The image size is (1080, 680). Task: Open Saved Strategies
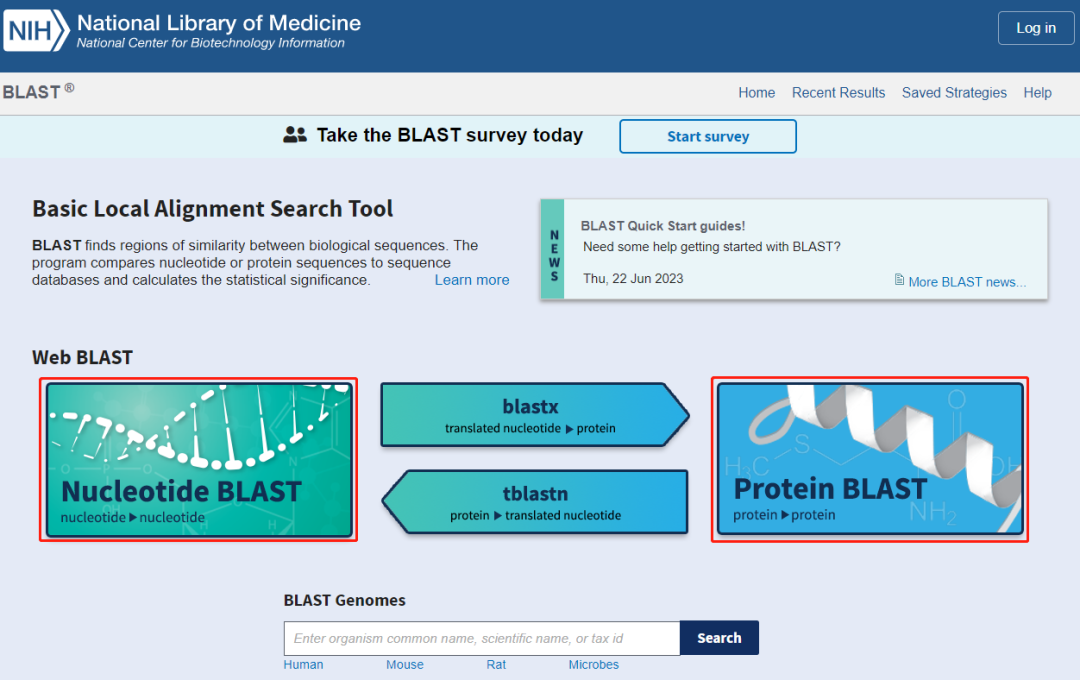[x=954, y=93]
